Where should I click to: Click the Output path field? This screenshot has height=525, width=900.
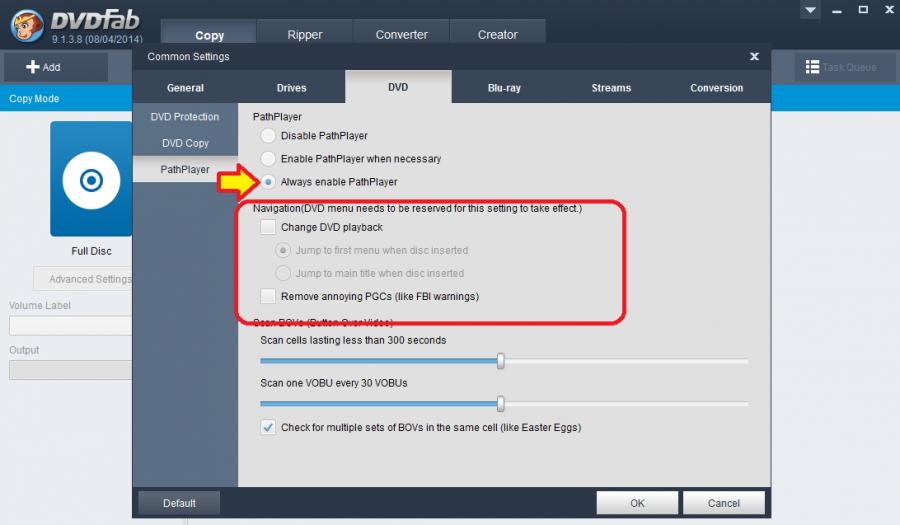pos(71,370)
